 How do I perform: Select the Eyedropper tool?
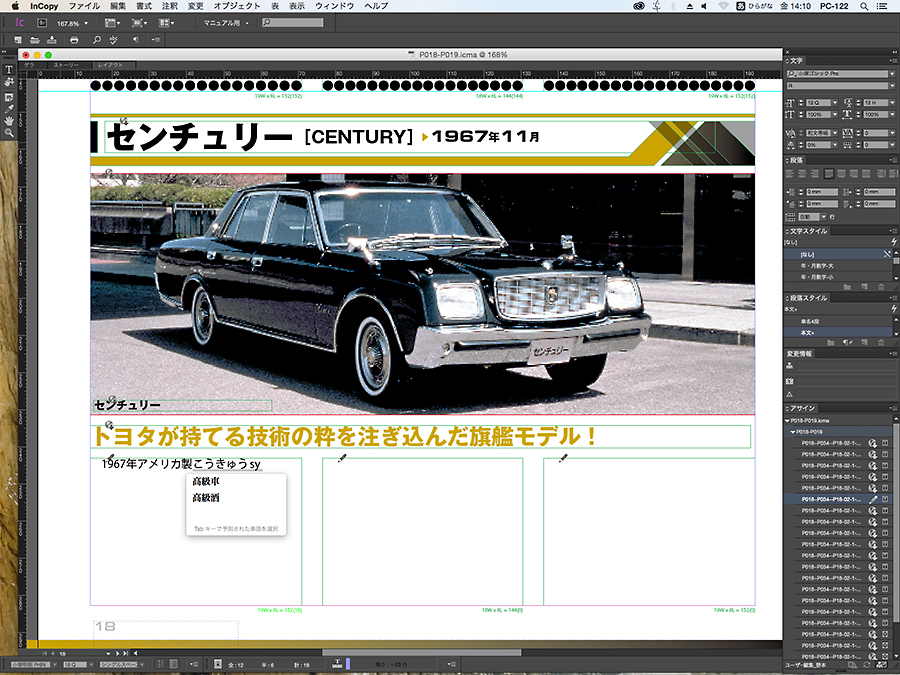click(x=9, y=108)
